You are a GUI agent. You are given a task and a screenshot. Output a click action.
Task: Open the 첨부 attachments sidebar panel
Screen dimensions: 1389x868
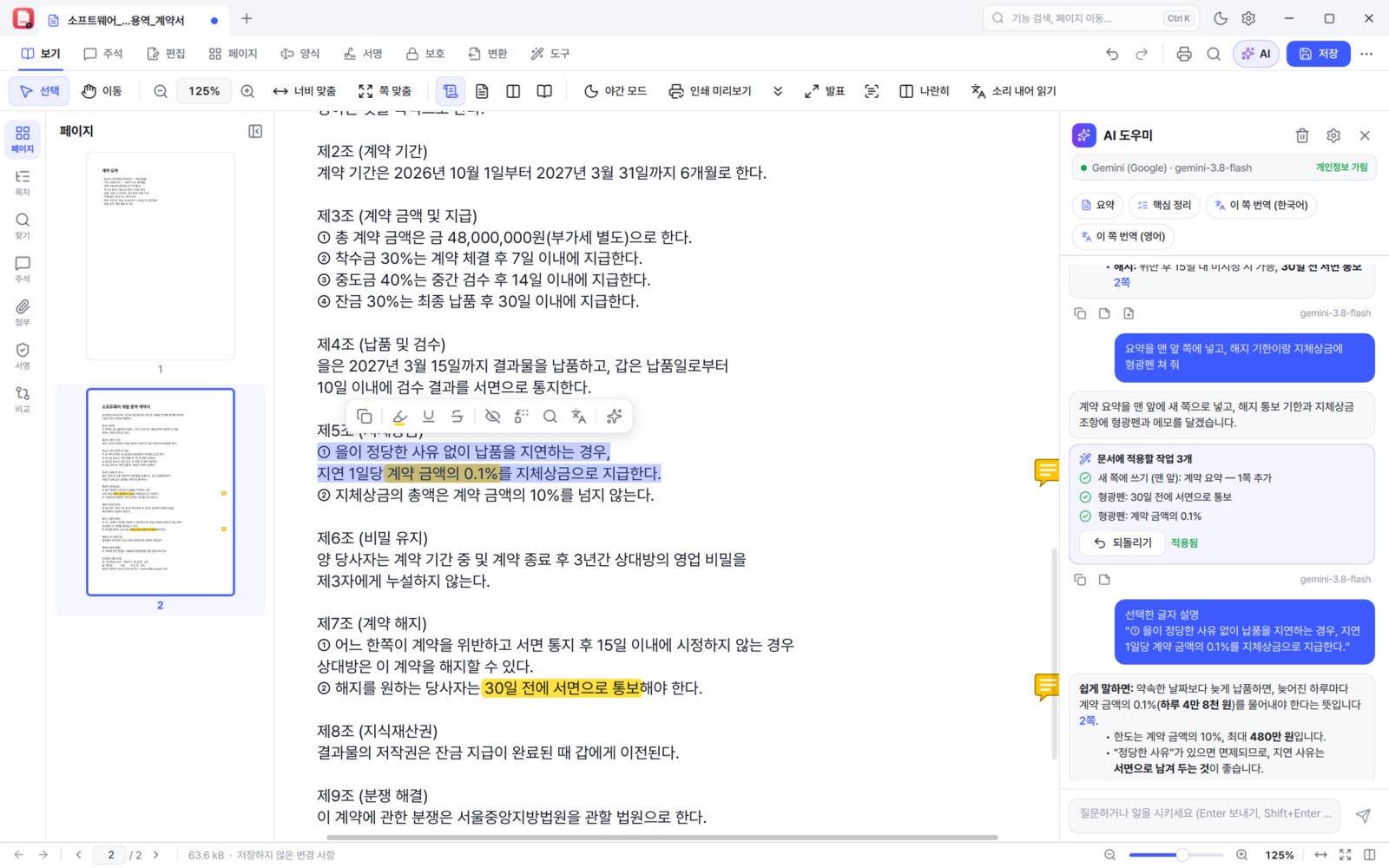[x=23, y=312]
